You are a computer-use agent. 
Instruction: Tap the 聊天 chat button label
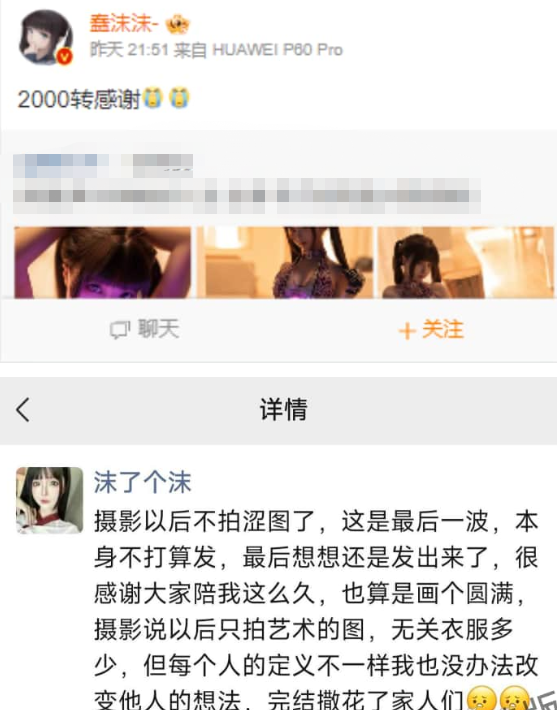[x=158, y=329]
